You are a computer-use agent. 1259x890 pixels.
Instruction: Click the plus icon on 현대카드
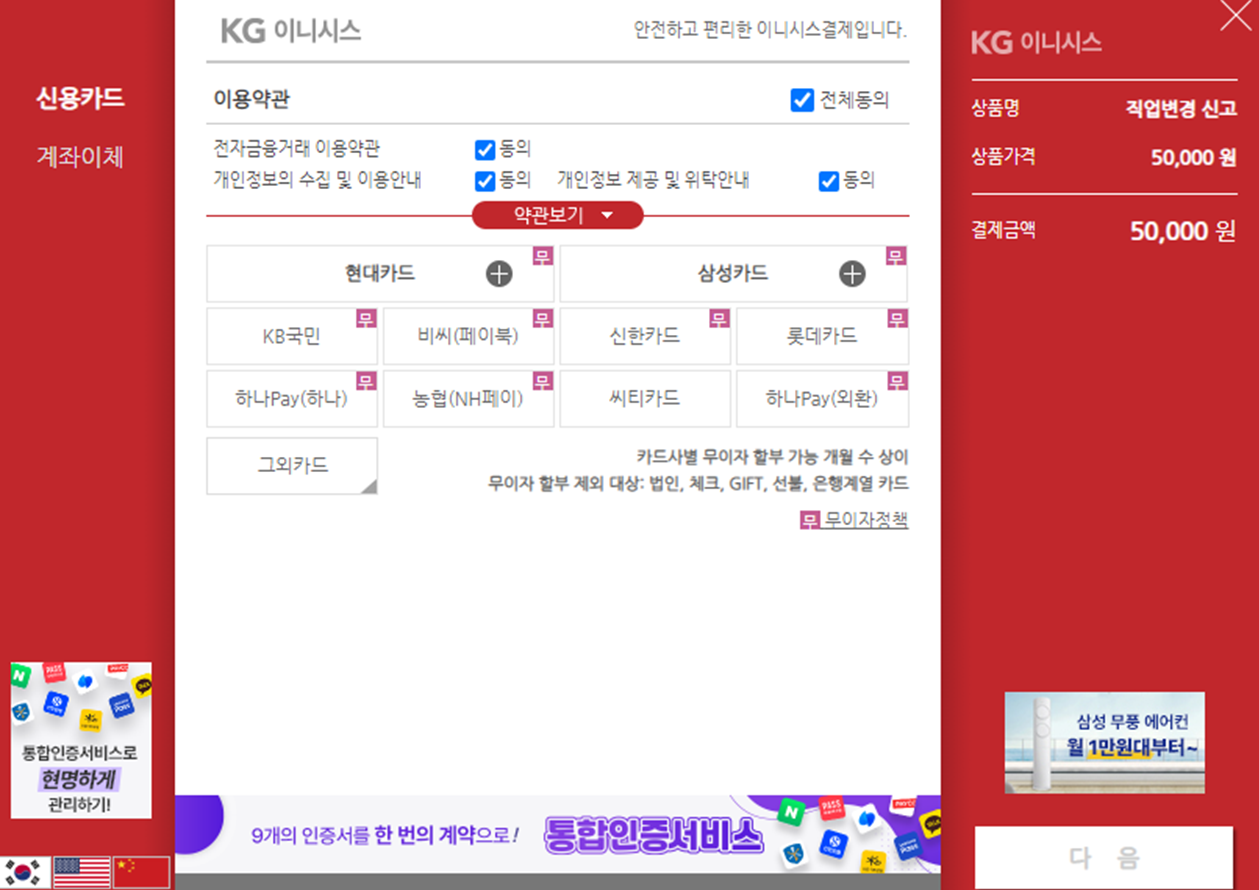point(499,274)
